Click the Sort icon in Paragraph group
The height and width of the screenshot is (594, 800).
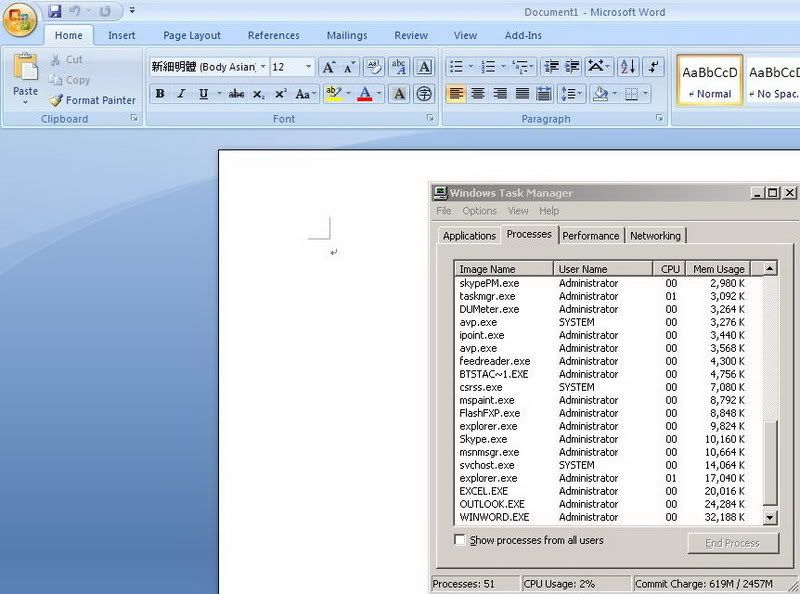click(x=627, y=67)
